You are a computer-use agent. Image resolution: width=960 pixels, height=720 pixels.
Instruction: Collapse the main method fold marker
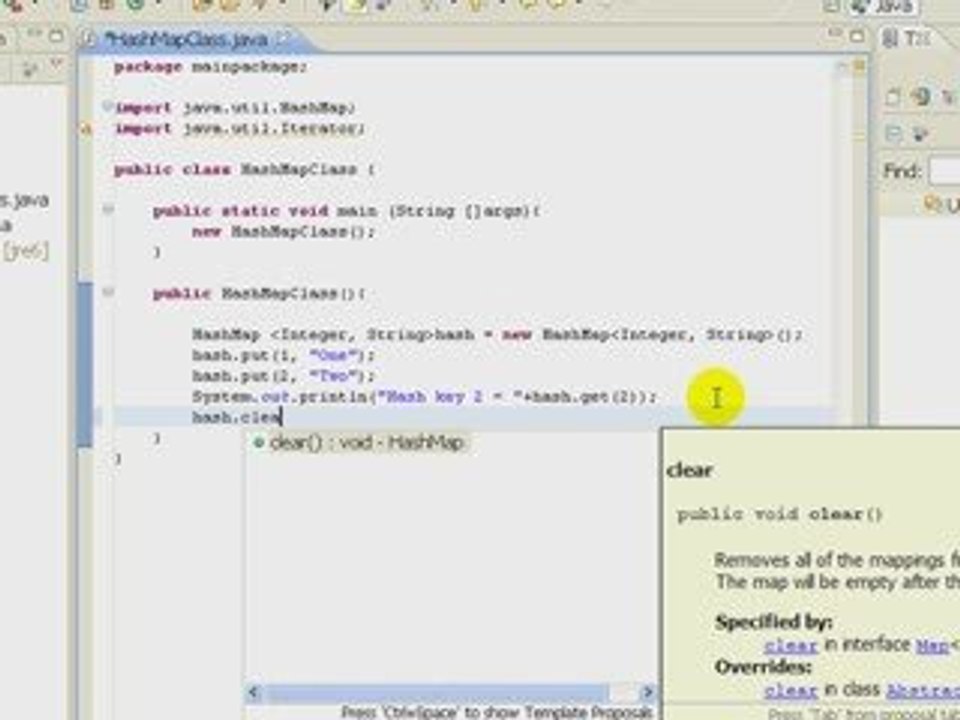coord(108,210)
